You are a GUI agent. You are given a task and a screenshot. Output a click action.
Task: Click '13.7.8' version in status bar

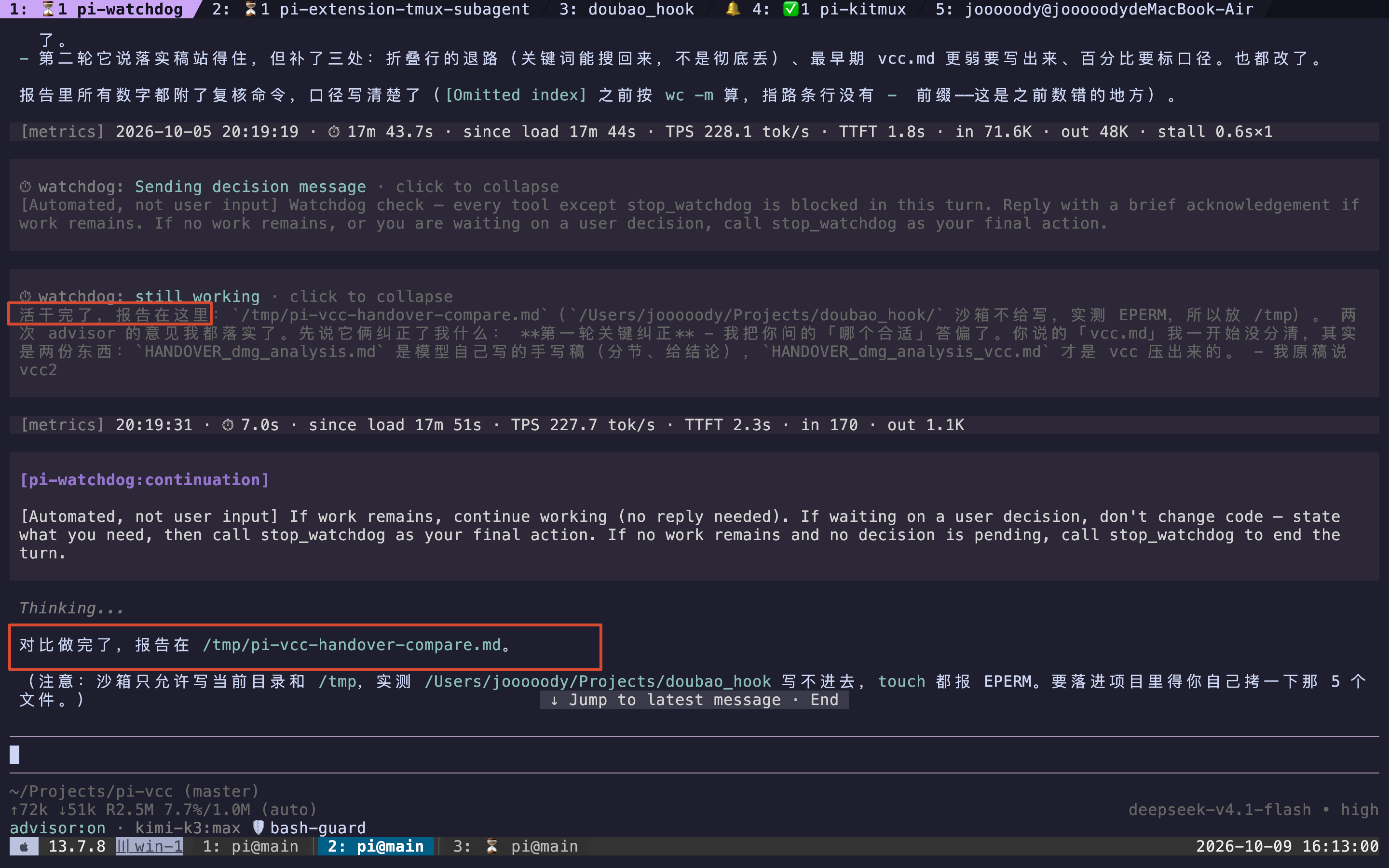coord(77,846)
